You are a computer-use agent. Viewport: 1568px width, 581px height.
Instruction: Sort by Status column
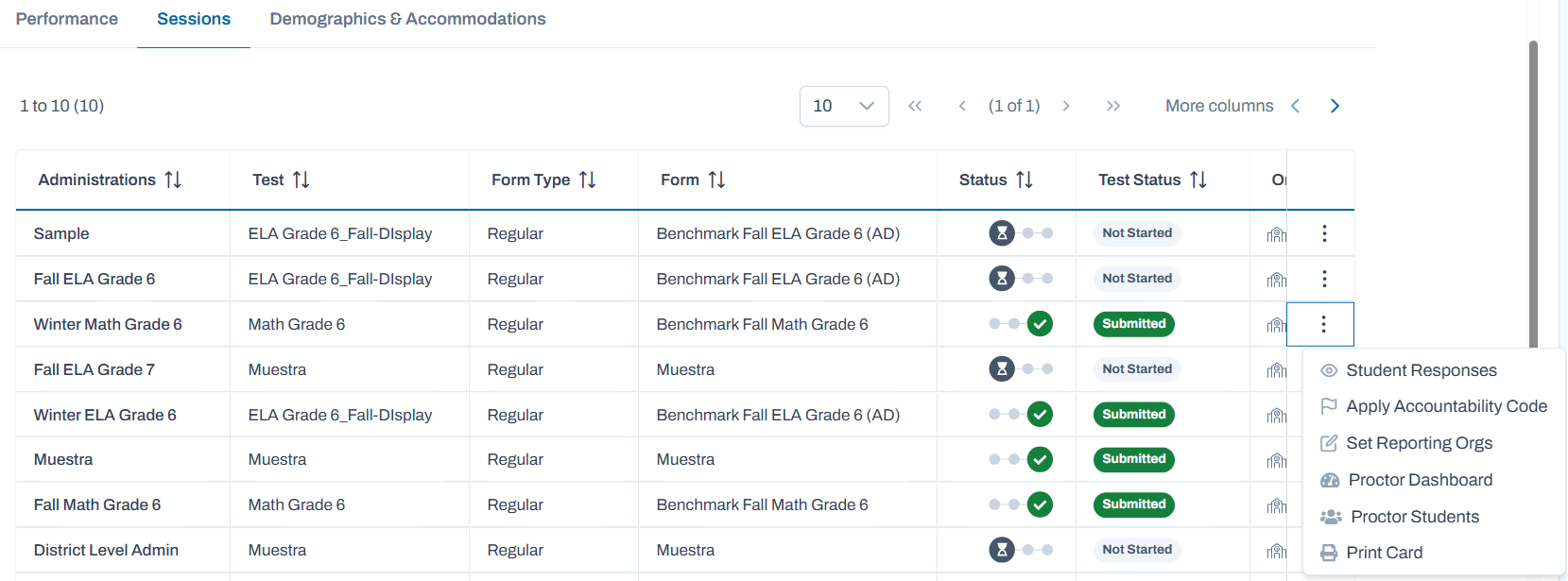pyautogui.click(x=1025, y=179)
